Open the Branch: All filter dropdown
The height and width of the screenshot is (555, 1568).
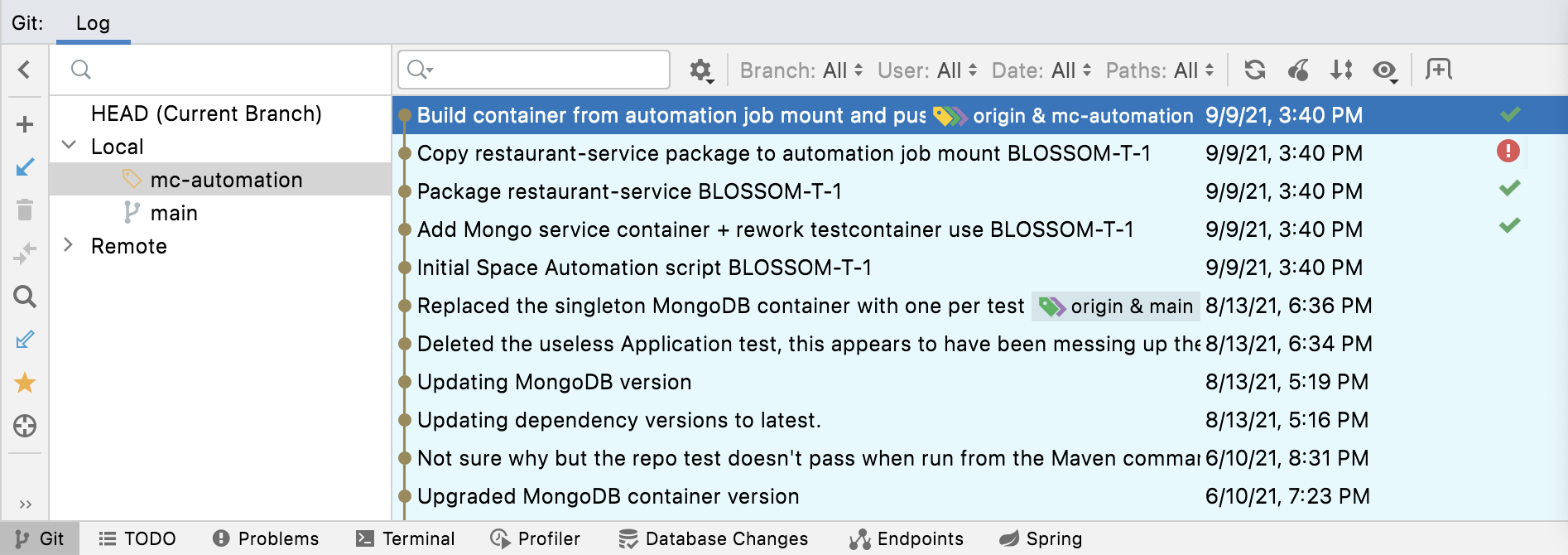click(801, 70)
